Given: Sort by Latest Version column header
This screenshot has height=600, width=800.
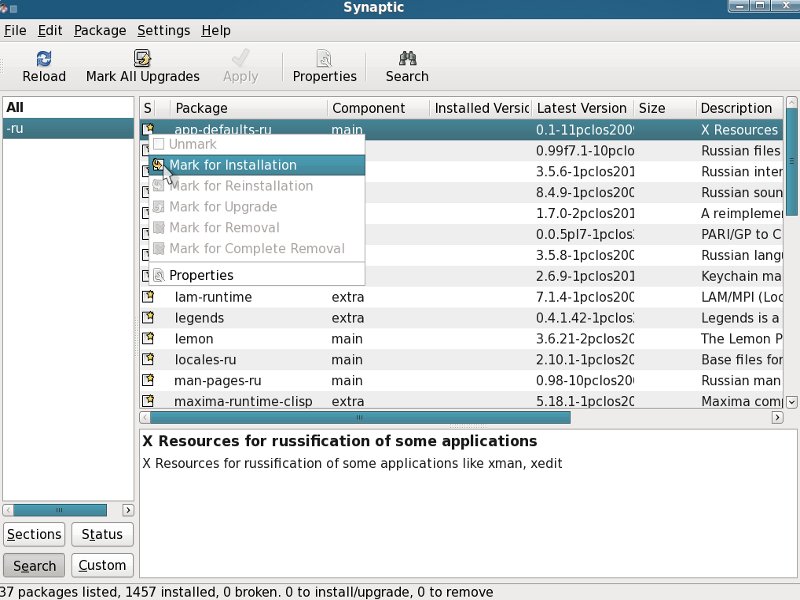Looking at the screenshot, I should click(581, 108).
